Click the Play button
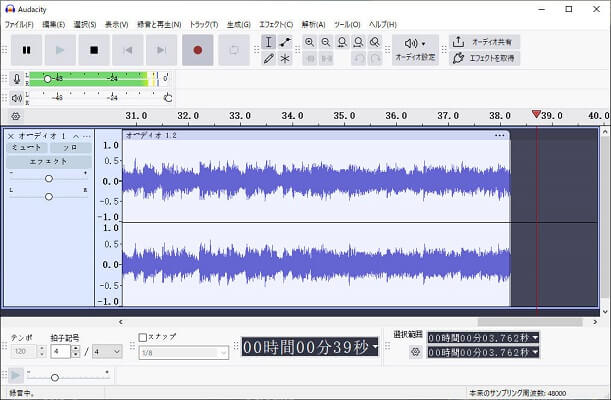Image resolution: width=611 pixels, height=400 pixels. [60, 50]
